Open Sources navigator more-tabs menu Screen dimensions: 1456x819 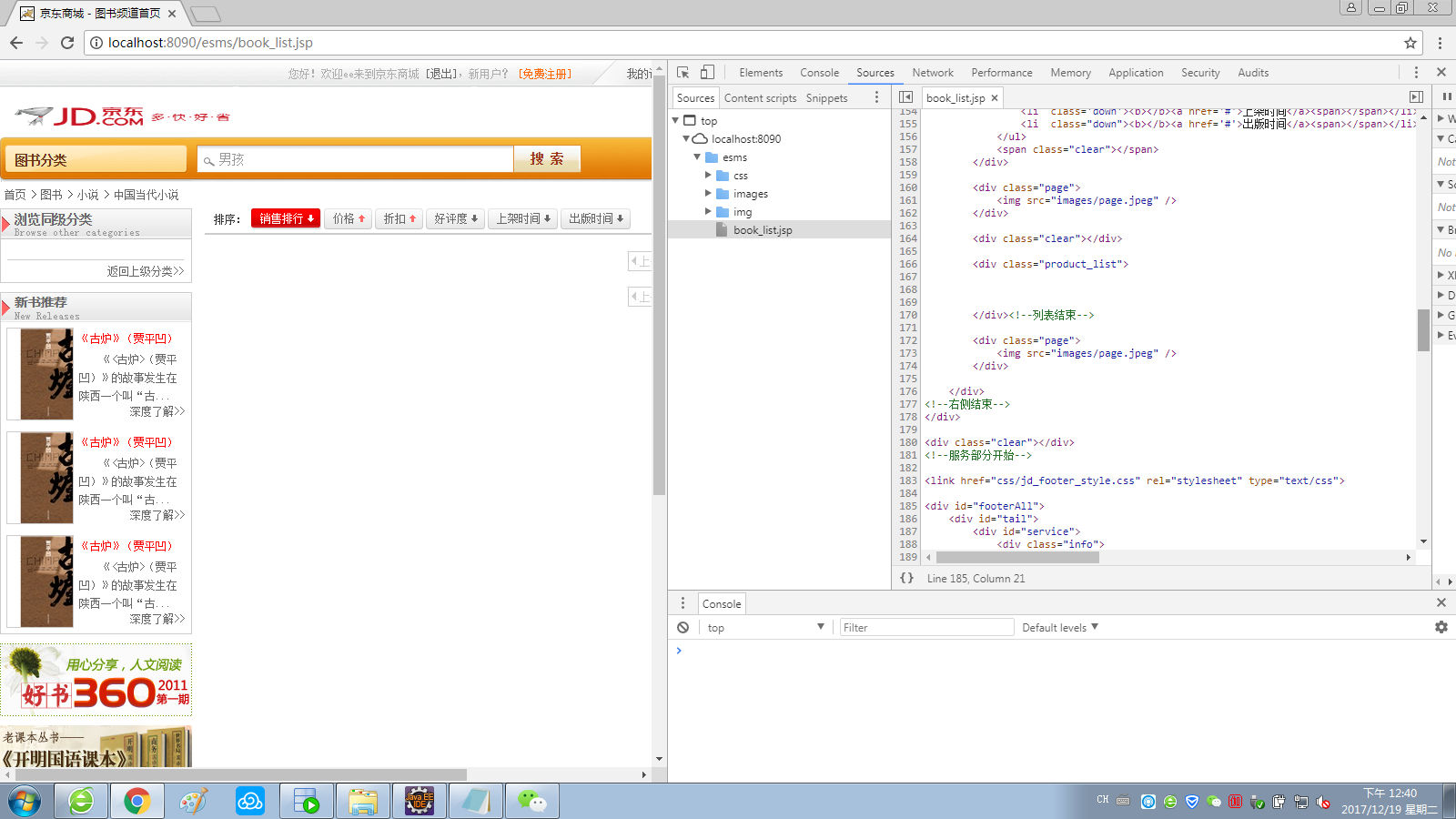877,97
